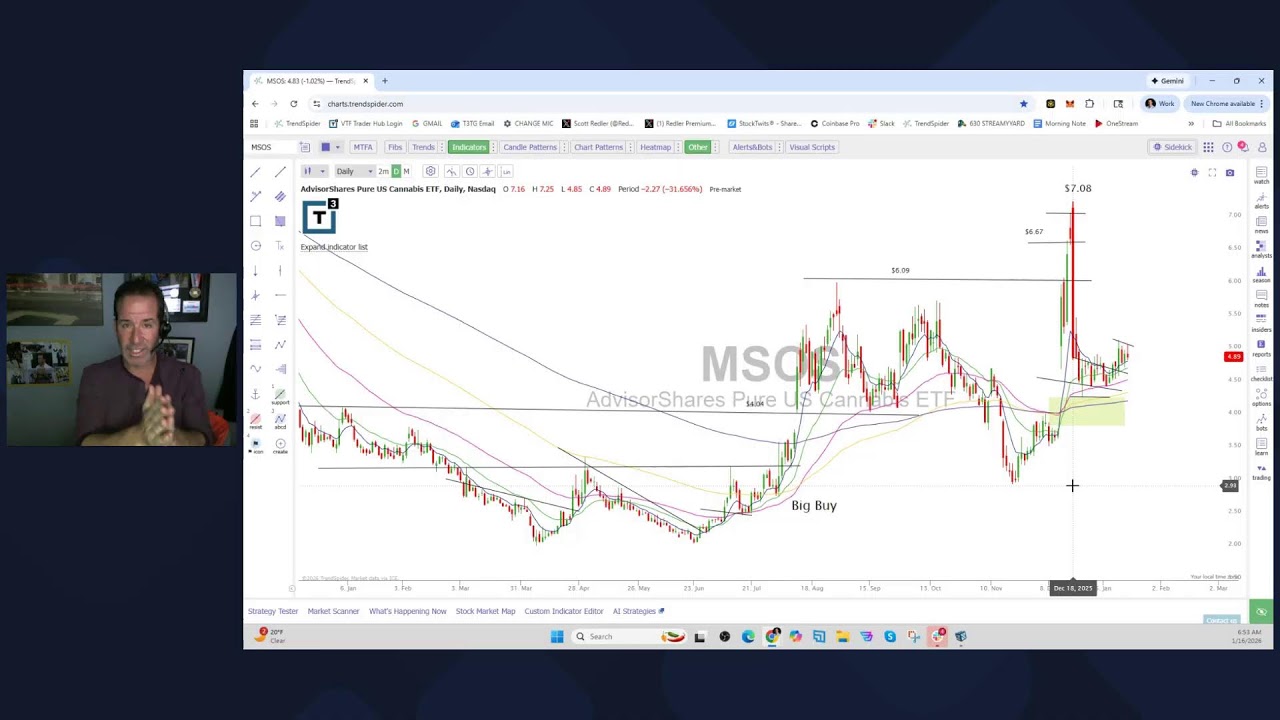Select the rectangle drawing tool
This screenshot has height=720, width=1280.
[256, 221]
